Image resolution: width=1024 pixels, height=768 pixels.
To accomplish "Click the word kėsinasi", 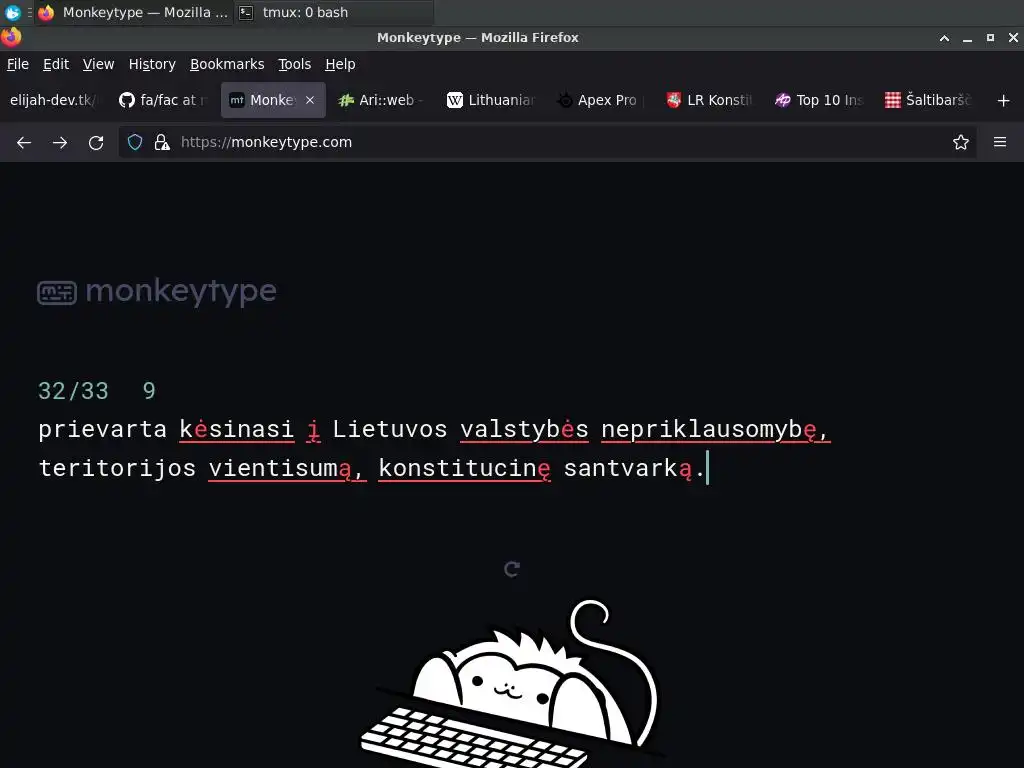I will tap(236, 429).
